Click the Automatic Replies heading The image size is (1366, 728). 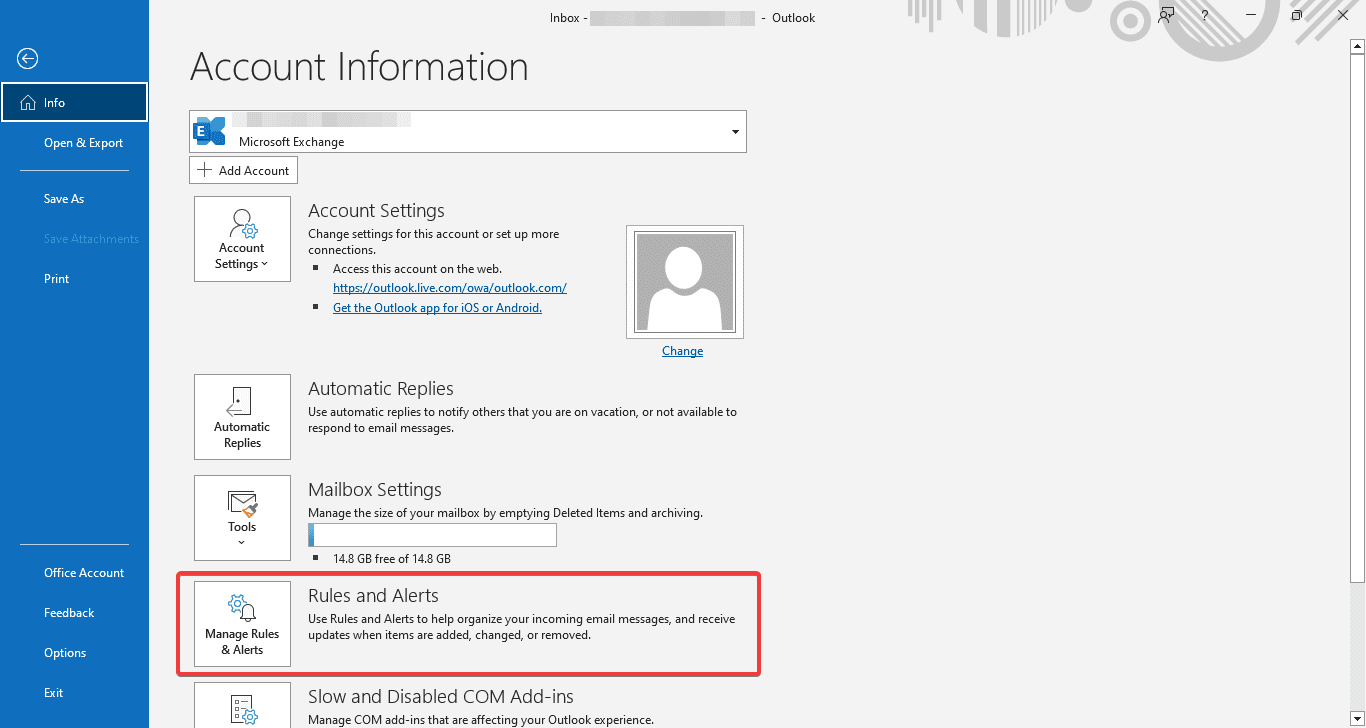[381, 389]
